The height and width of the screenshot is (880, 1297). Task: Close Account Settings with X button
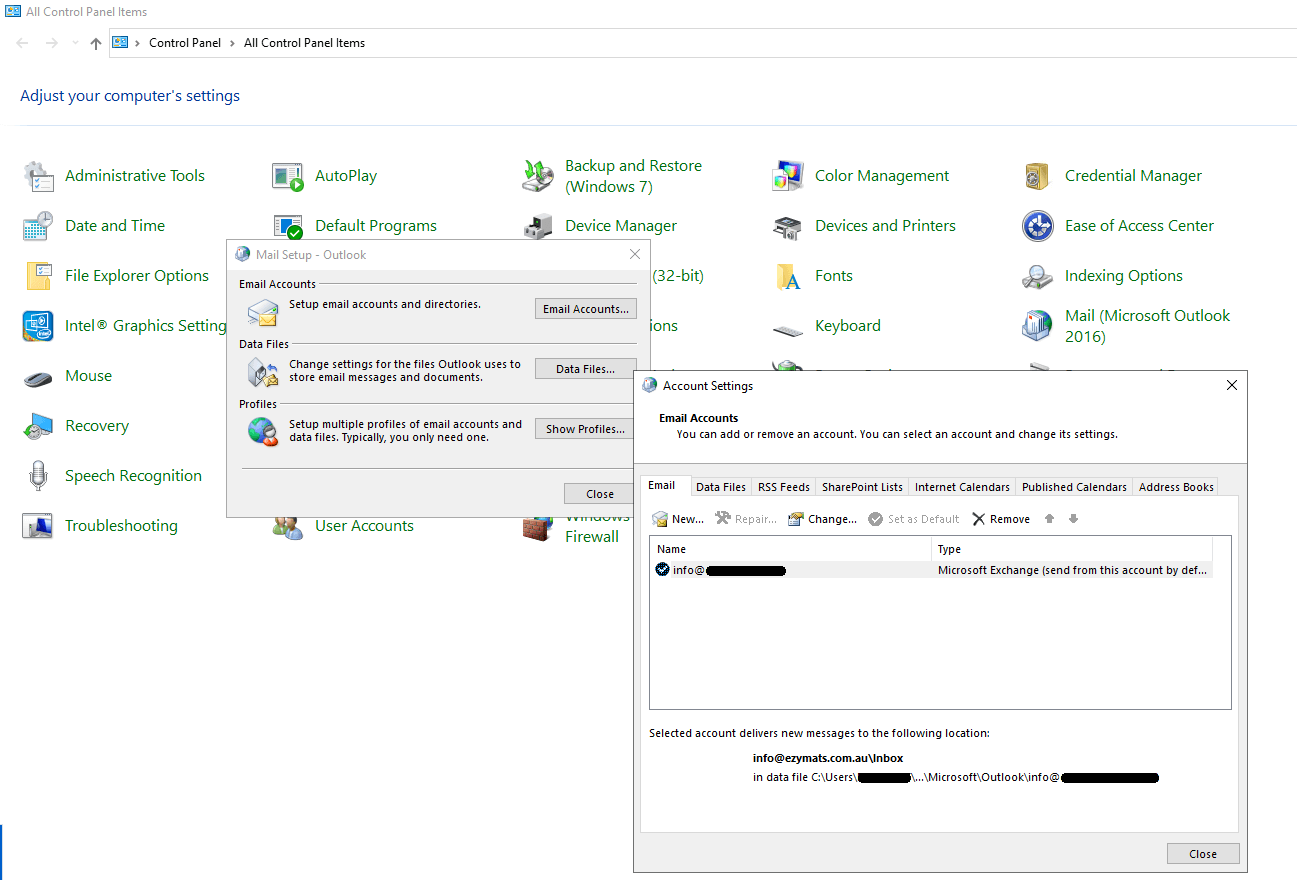coord(1232,385)
